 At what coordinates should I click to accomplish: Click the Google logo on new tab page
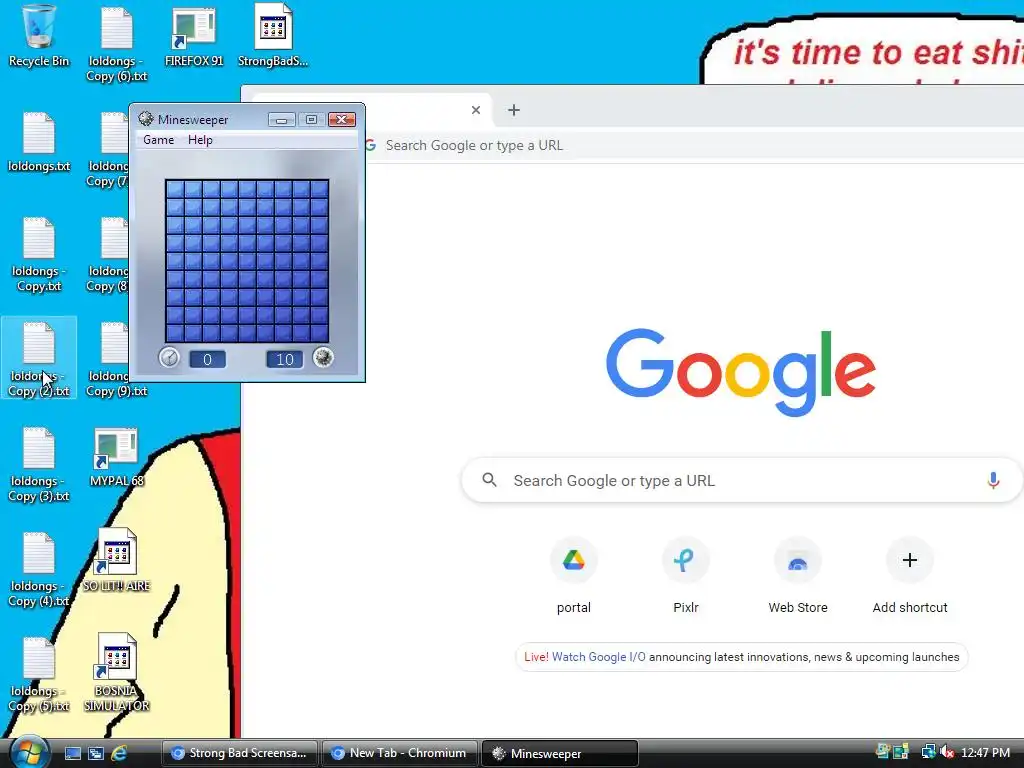(x=741, y=372)
